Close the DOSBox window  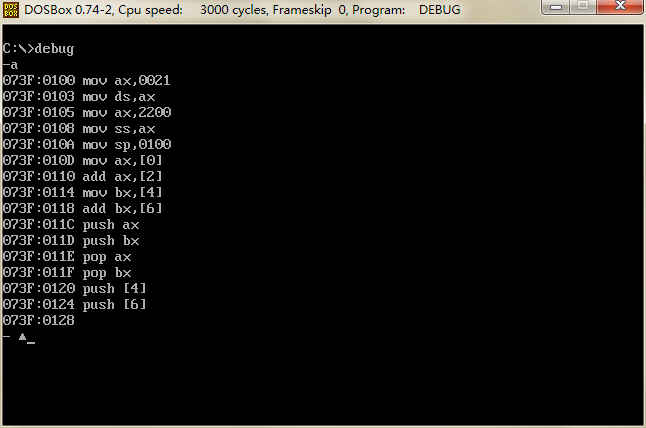620,7
